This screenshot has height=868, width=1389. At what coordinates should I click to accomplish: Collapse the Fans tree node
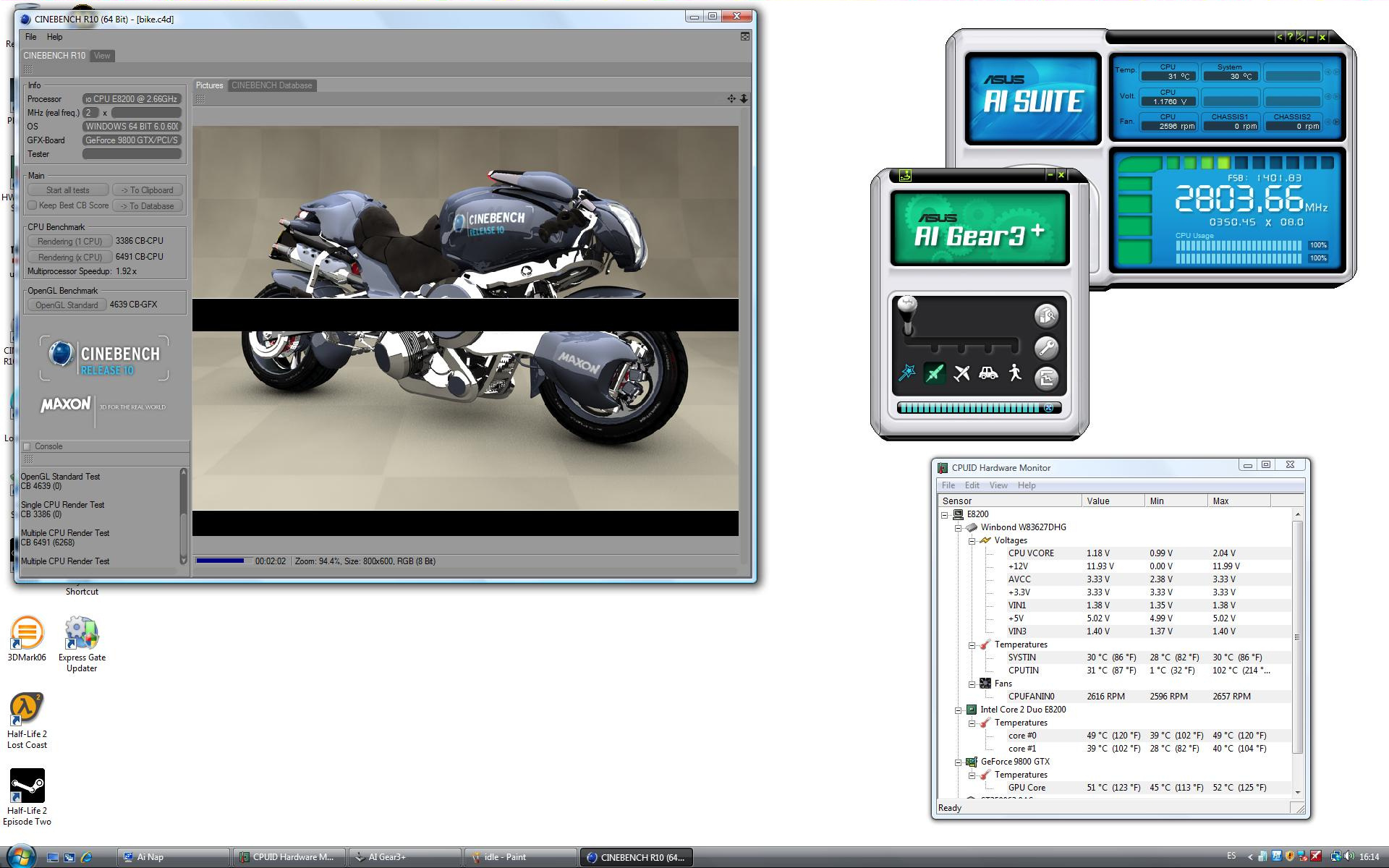972,684
